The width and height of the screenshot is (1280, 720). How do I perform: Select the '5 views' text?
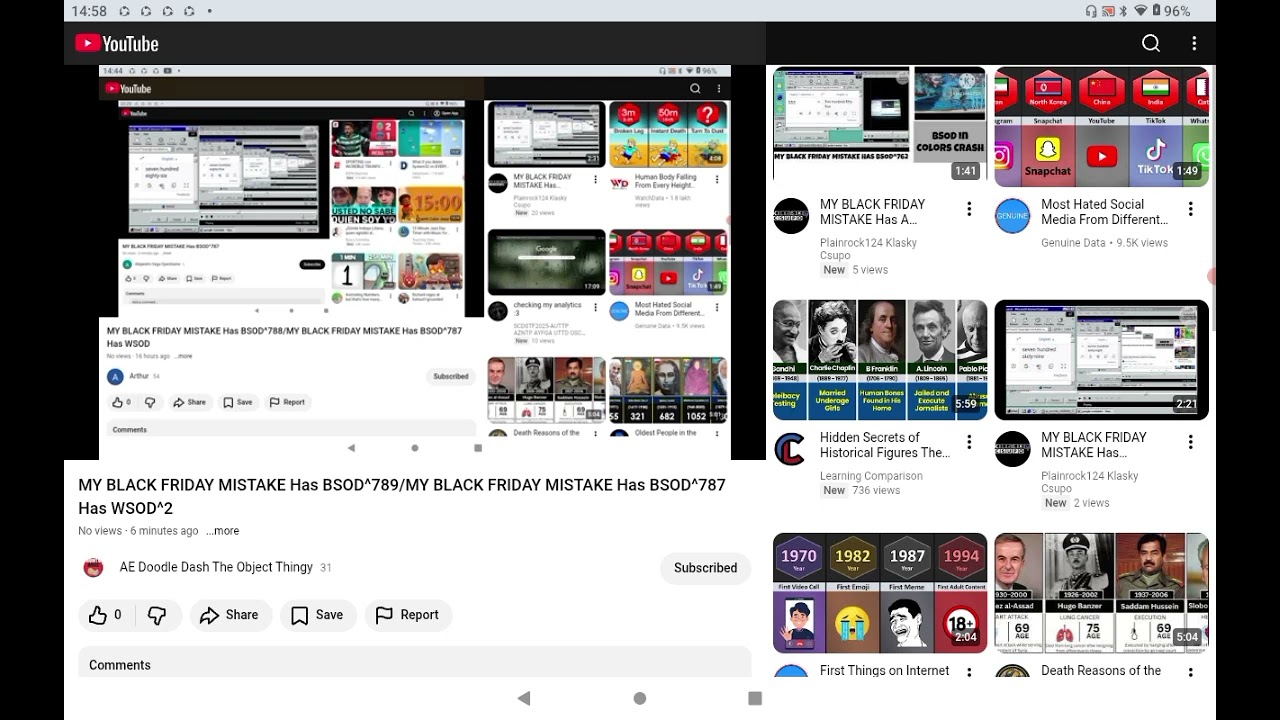[x=871, y=270]
